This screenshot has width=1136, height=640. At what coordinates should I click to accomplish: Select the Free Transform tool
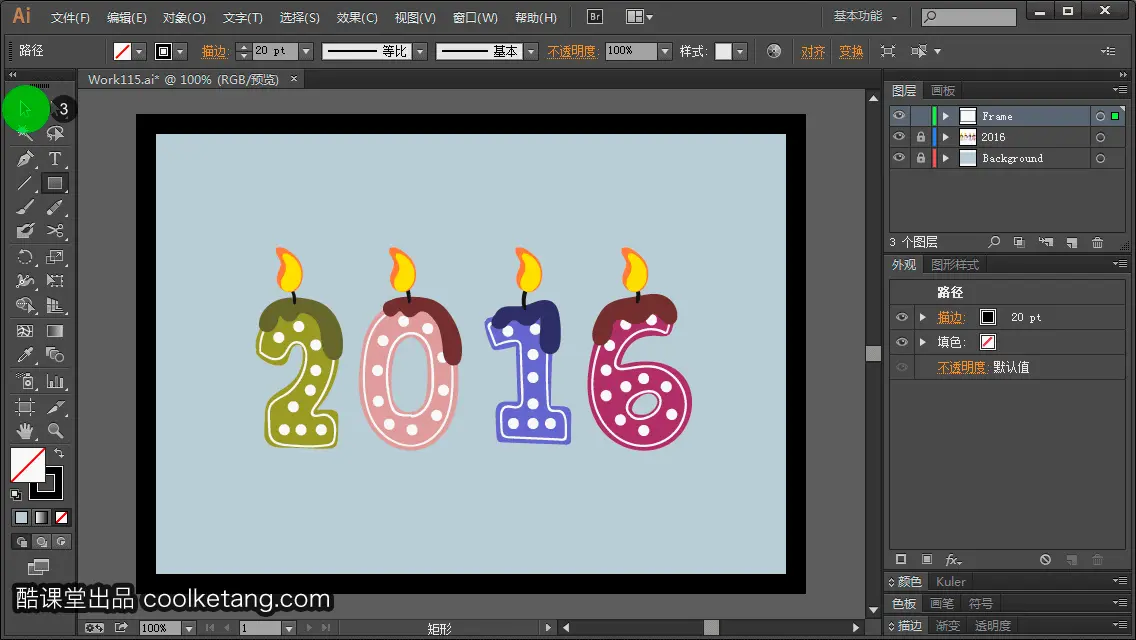click(x=55, y=281)
